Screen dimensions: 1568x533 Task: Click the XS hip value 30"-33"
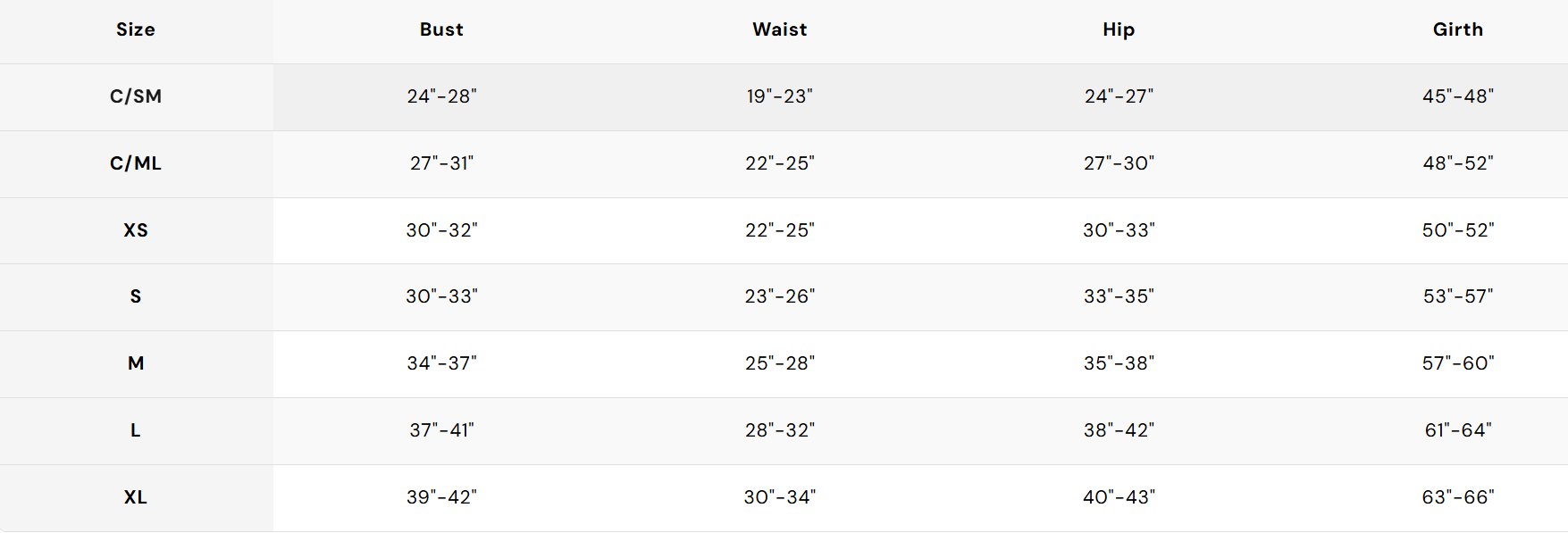(1119, 230)
